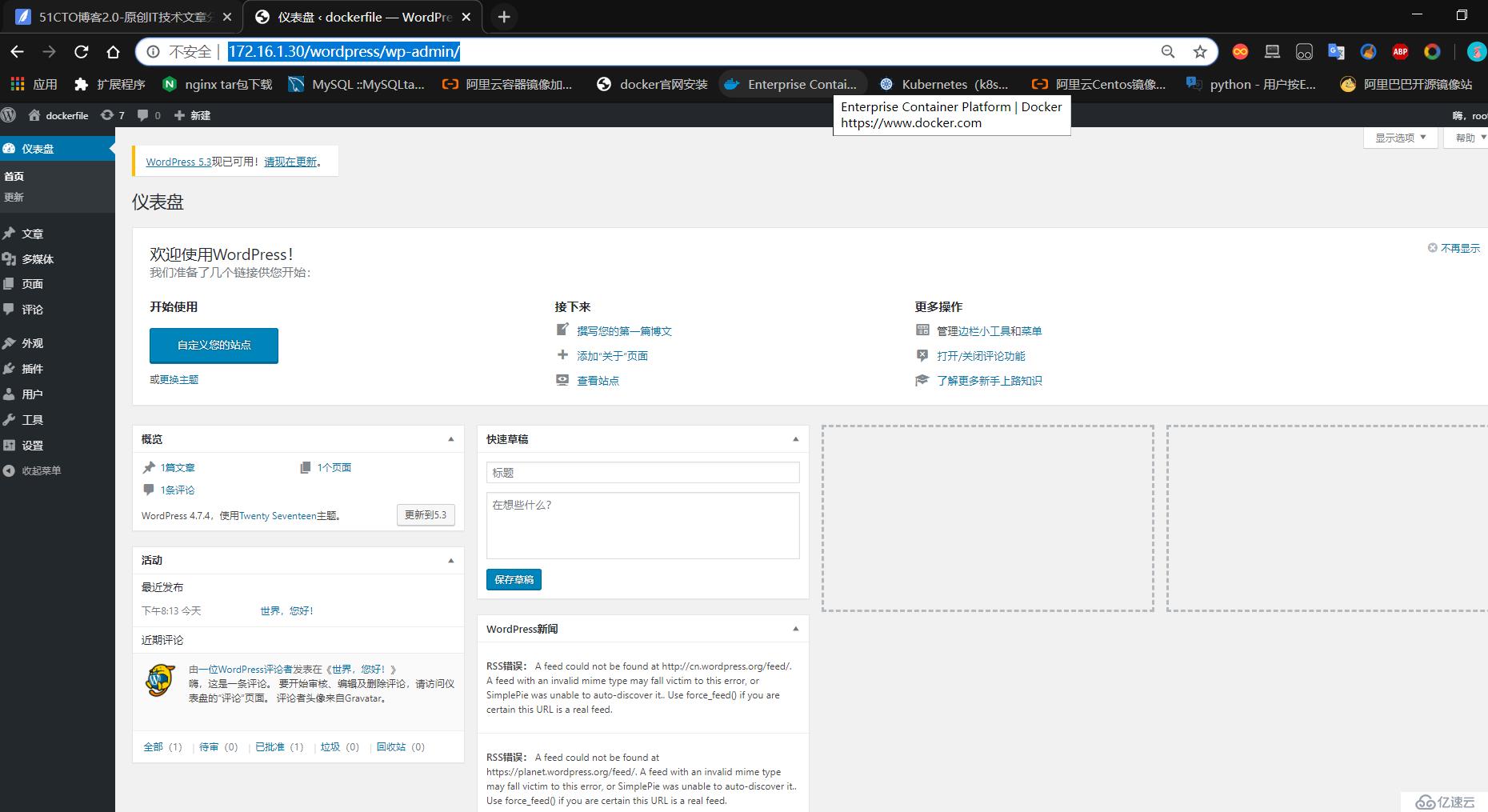Click the browser back arrow
The image size is (1488, 812).
click(x=17, y=52)
